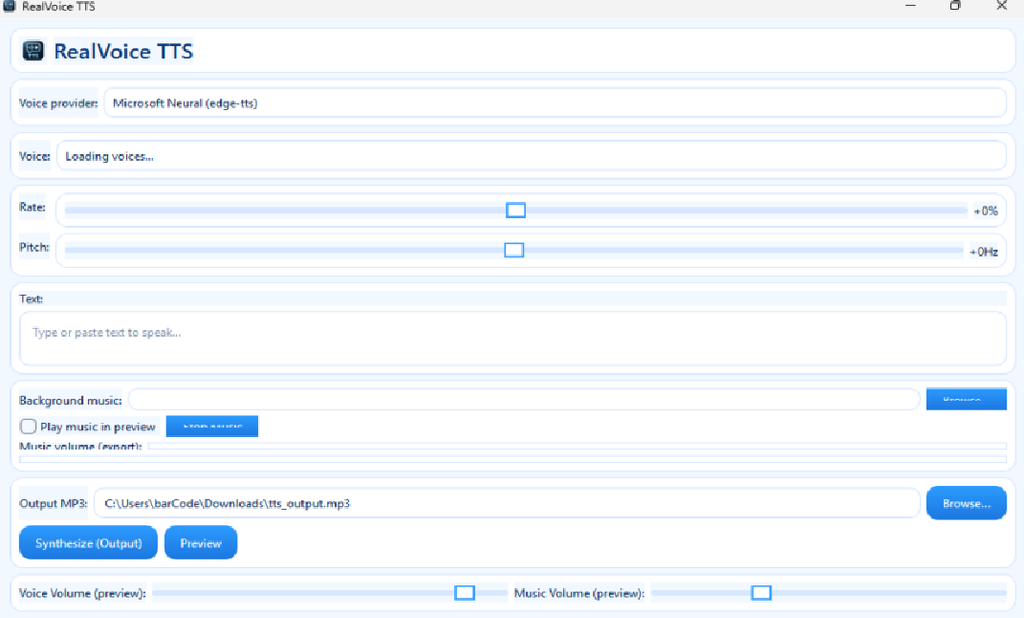Click the Output MP3 label
1024x618 pixels.
pyautogui.click(x=53, y=503)
